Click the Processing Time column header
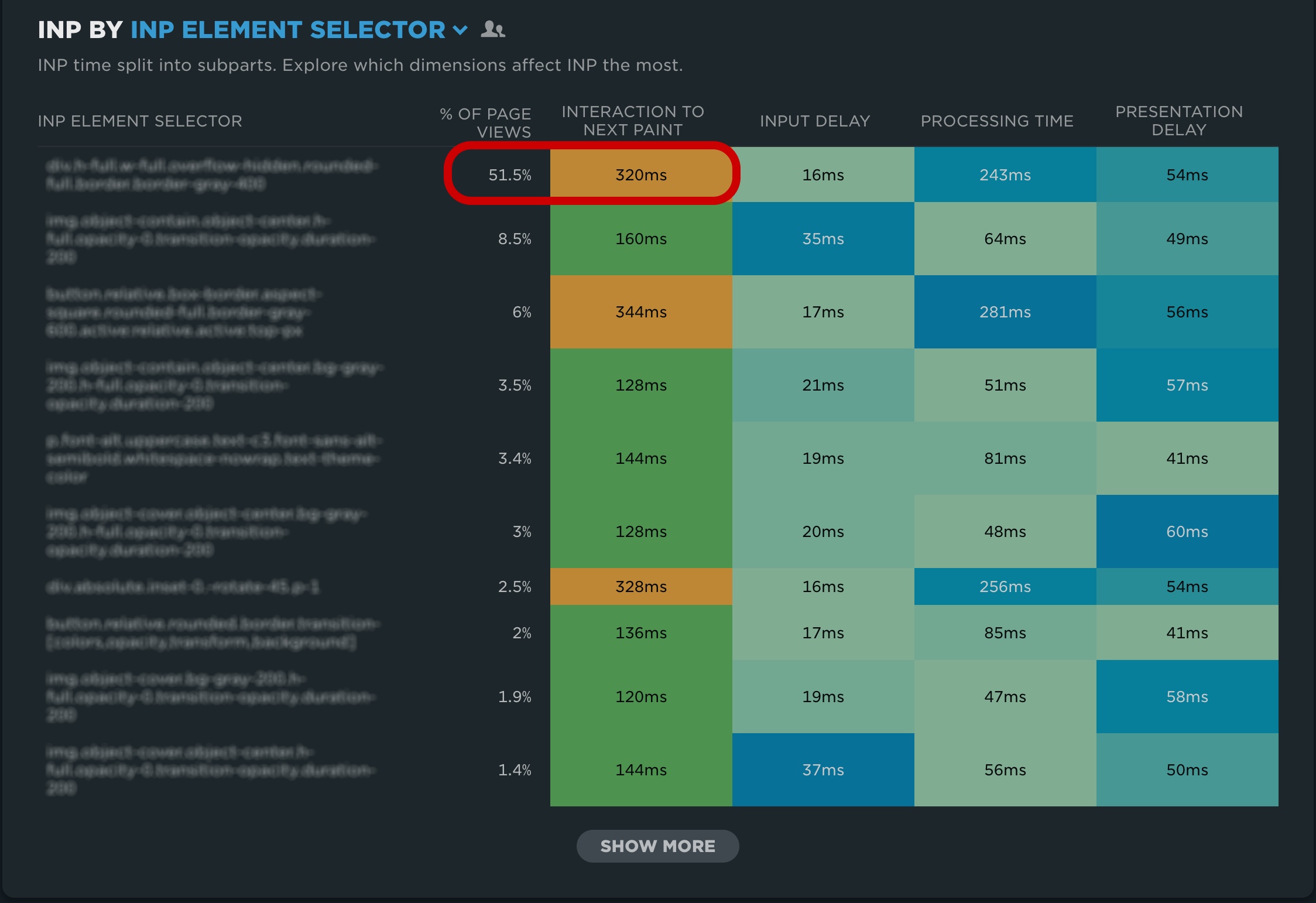This screenshot has width=1316, height=903. [x=996, y=121]
